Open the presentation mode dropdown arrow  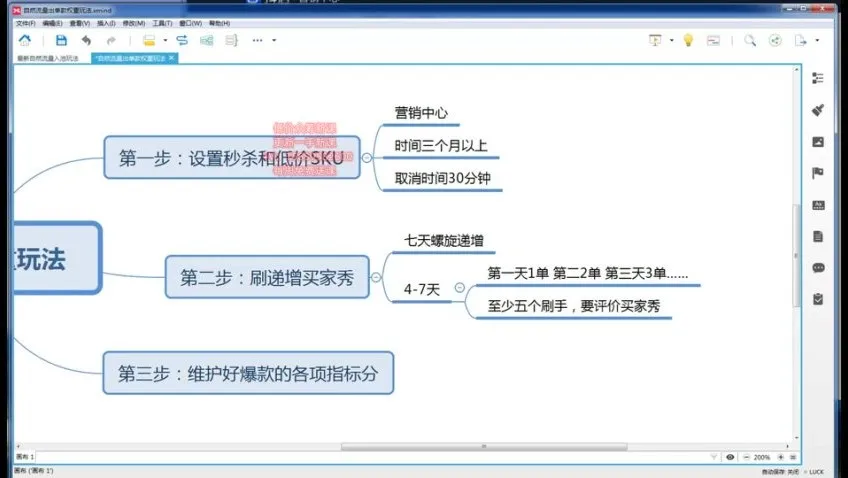click(672, 40)
